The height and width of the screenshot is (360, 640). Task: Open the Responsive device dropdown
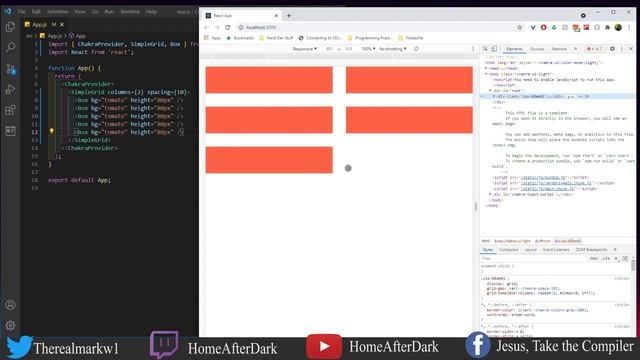304,49
